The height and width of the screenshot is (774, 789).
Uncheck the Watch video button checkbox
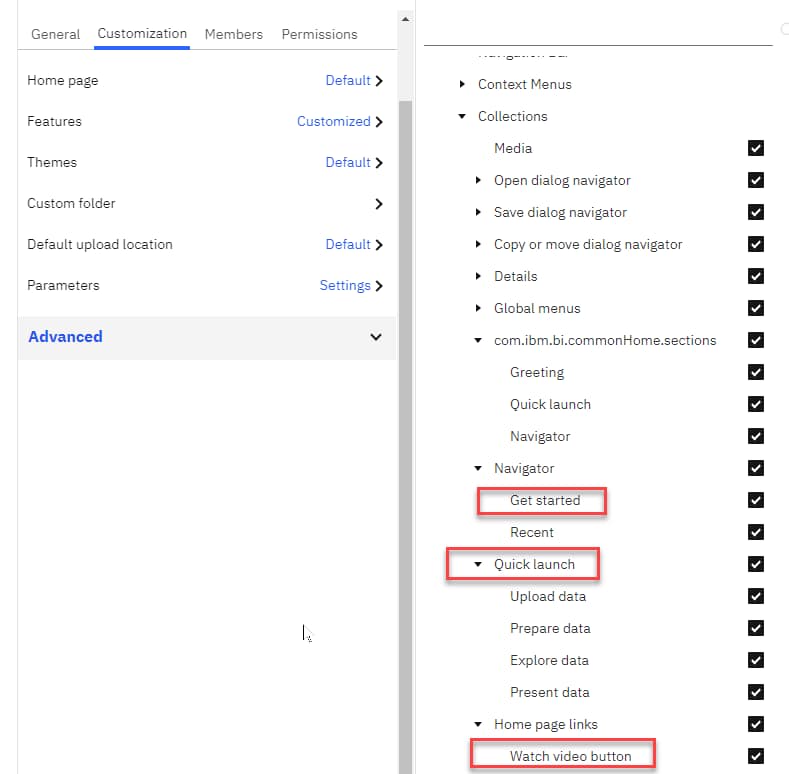(756, 756)
